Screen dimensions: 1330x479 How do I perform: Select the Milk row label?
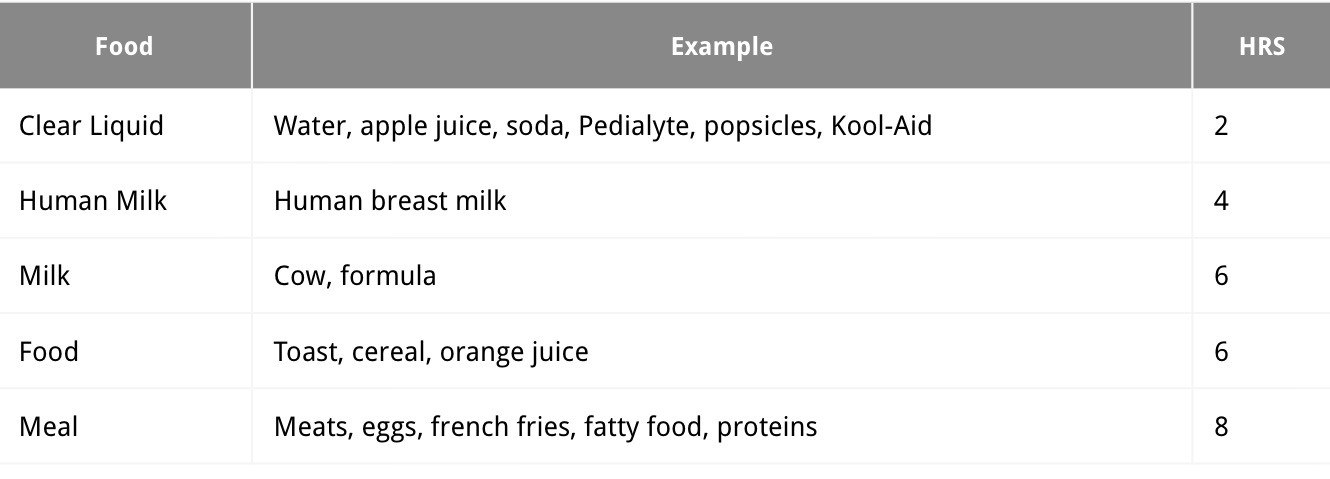tap(45, 276)
